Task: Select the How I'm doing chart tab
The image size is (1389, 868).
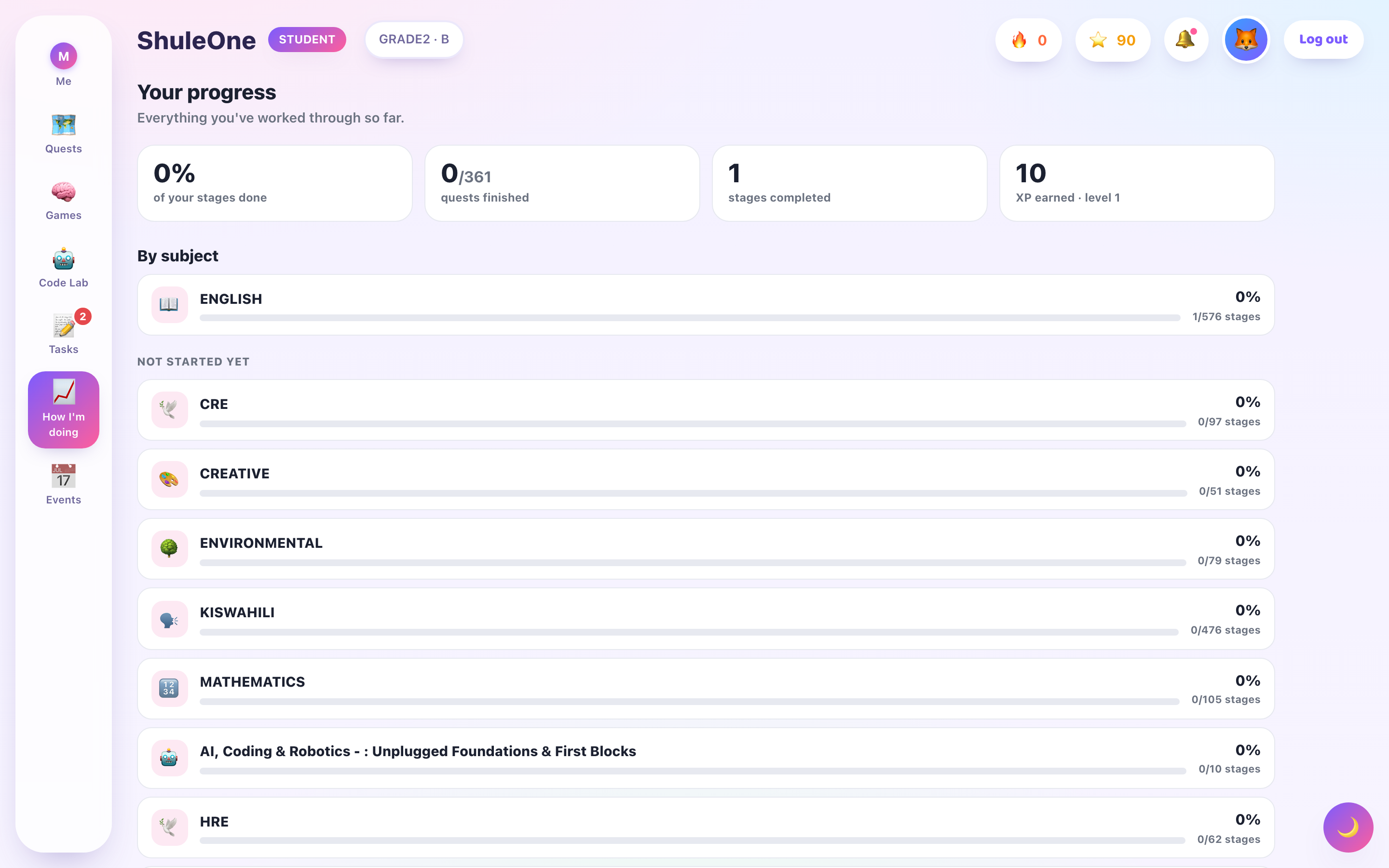Action: [x=63, y=409]
